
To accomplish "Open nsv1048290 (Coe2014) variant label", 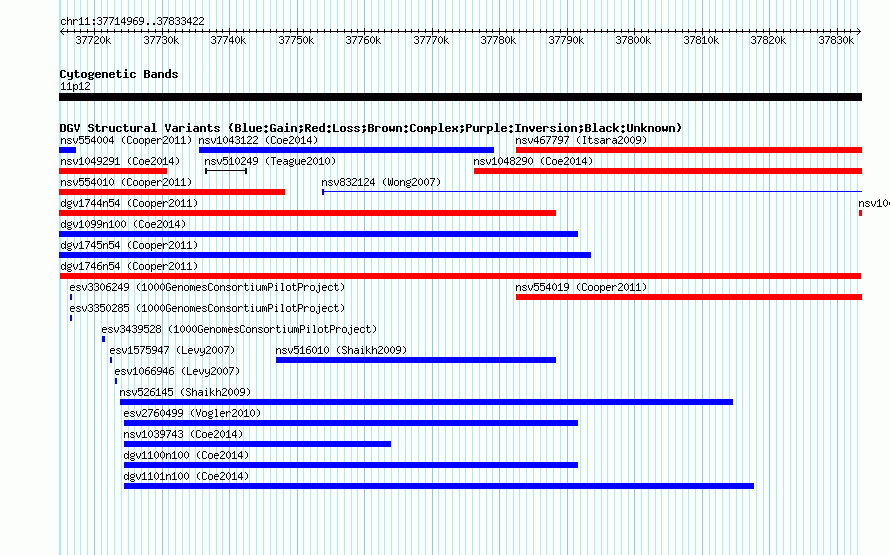I will click(x=533, y=161).
